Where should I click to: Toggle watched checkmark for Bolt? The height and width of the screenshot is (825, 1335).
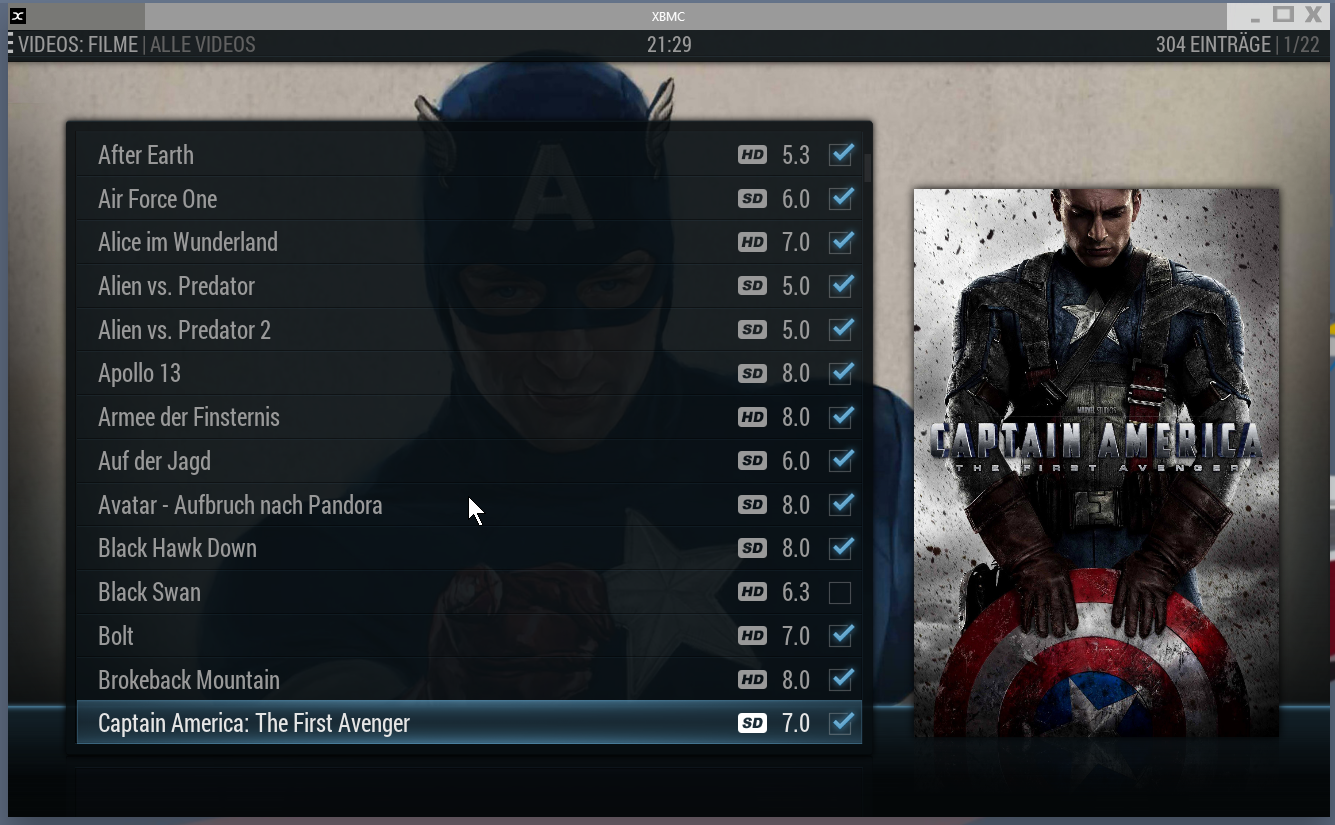click(841, 635)
